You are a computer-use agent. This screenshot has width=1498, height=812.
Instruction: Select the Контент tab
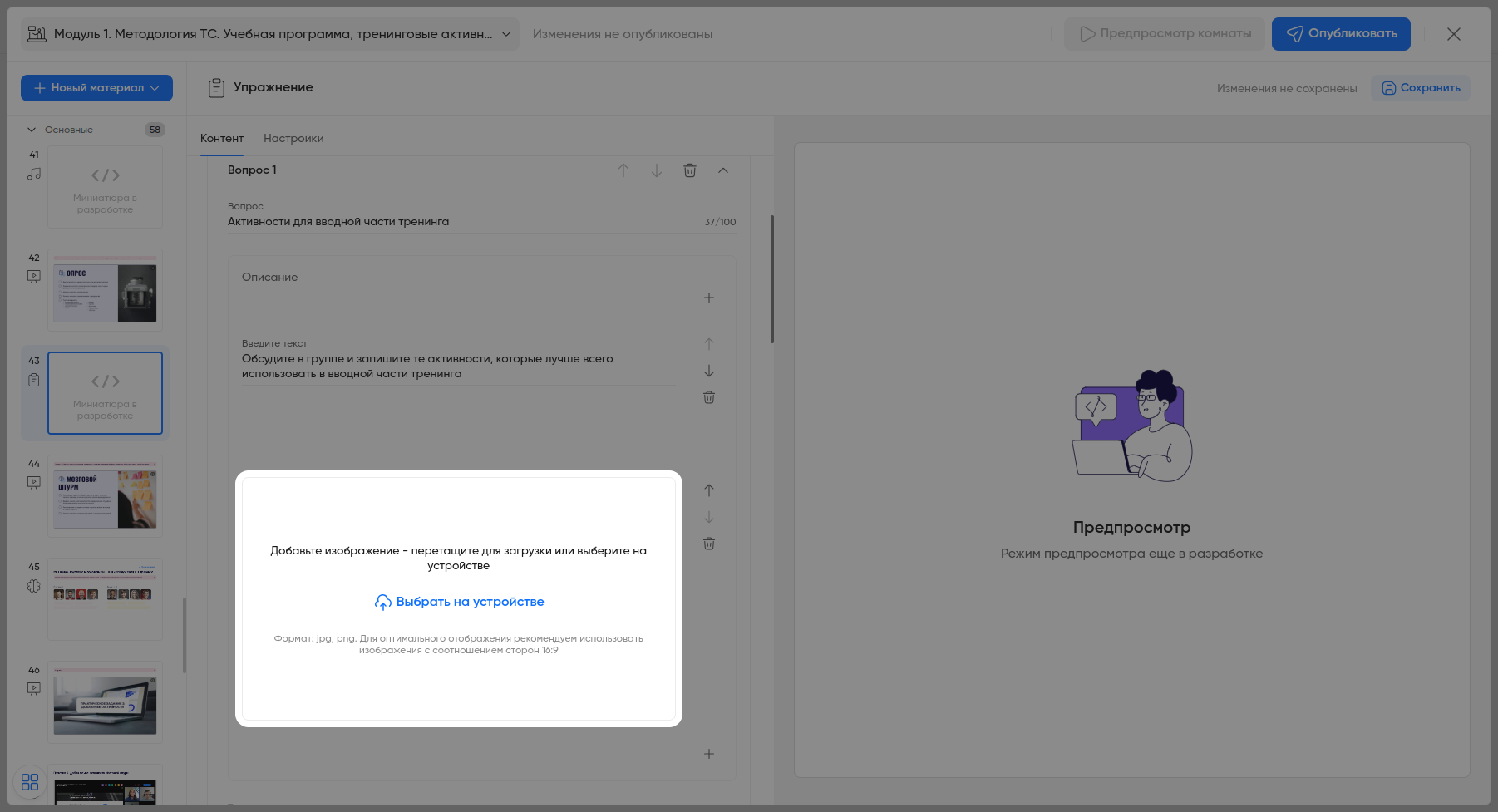222,139
